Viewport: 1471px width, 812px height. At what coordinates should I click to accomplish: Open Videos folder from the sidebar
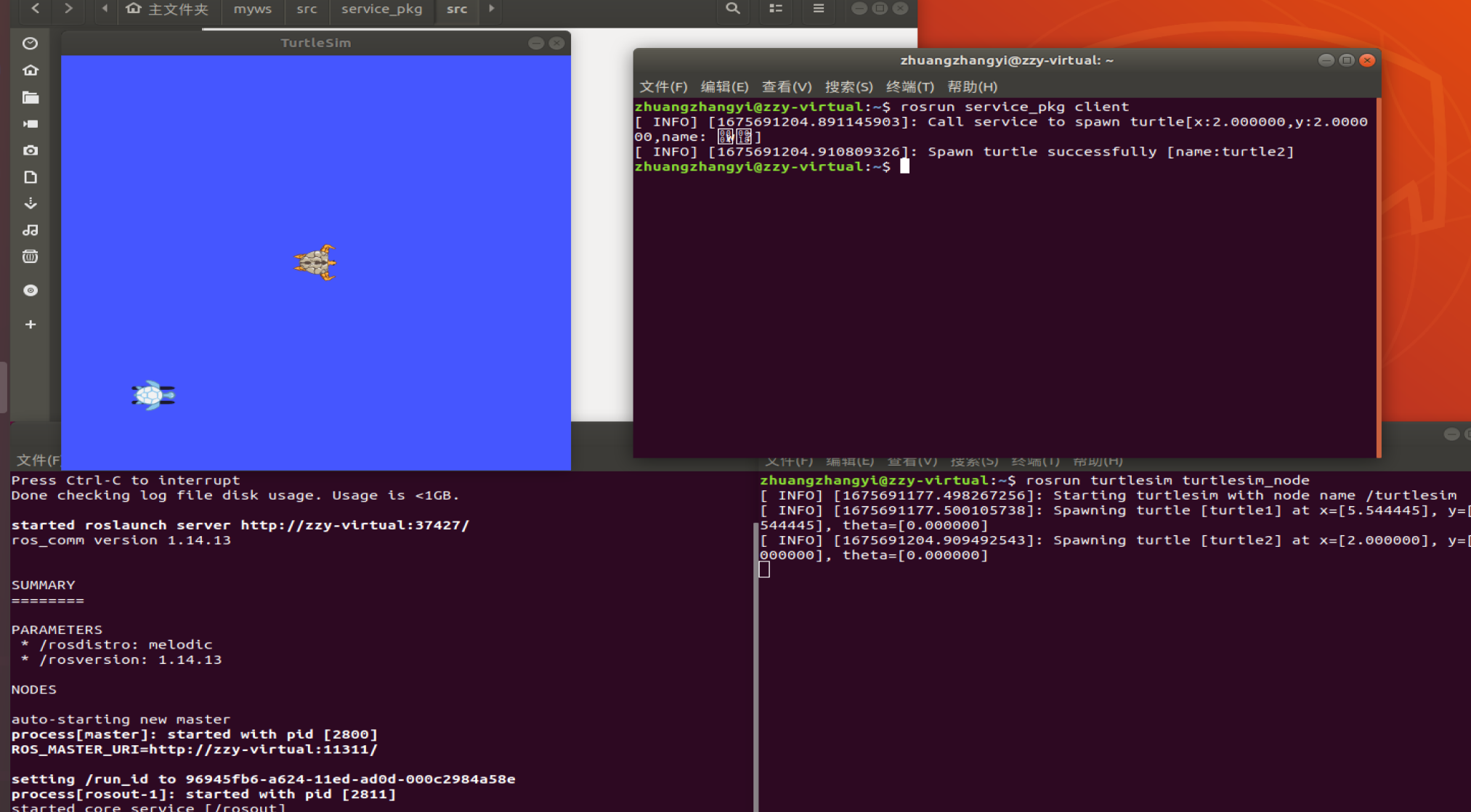[x=30, y=124]
